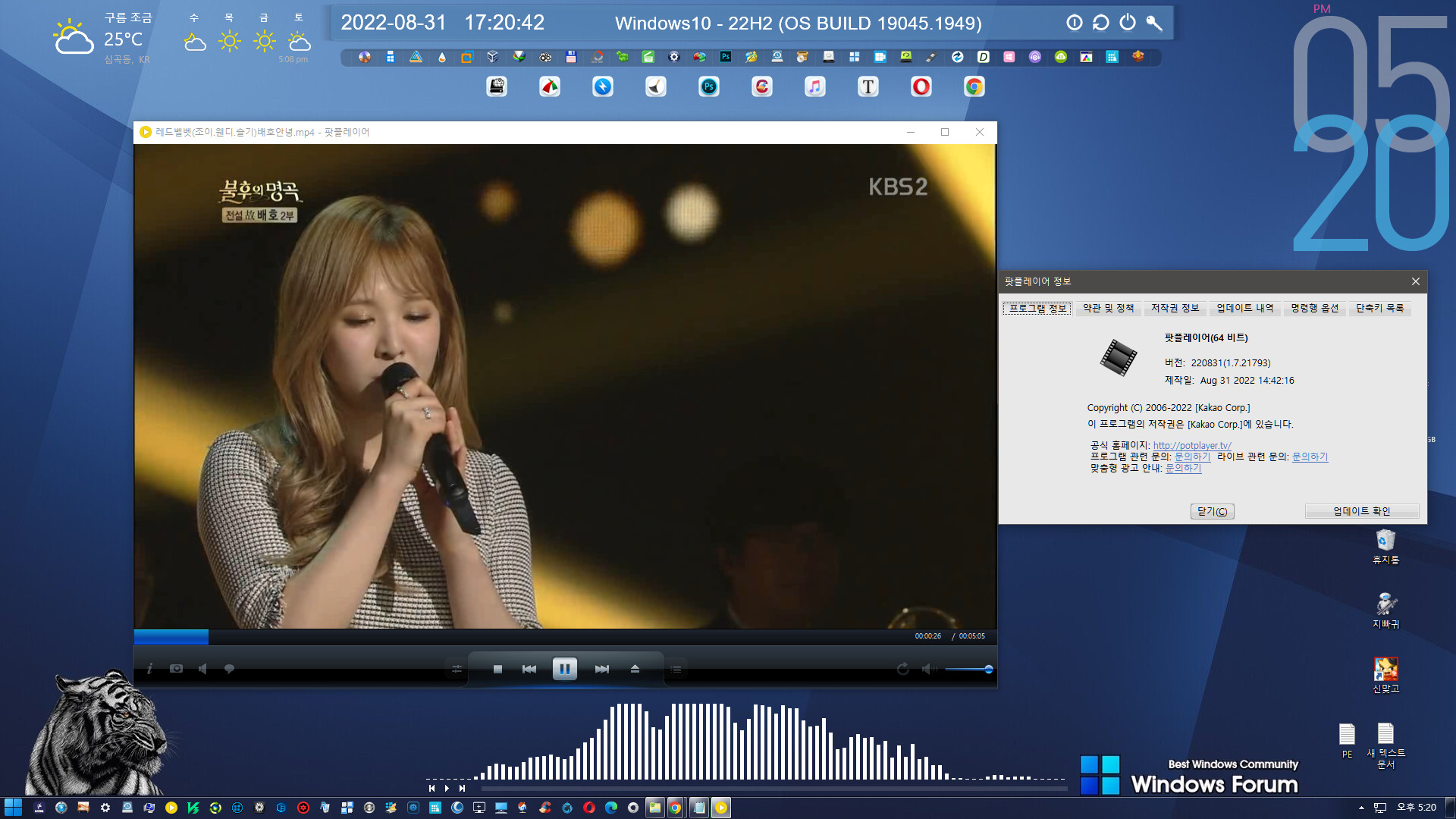Switch to the 저작권 정보 tab
Screen dimensions: 1456x819
(1175, 308)
